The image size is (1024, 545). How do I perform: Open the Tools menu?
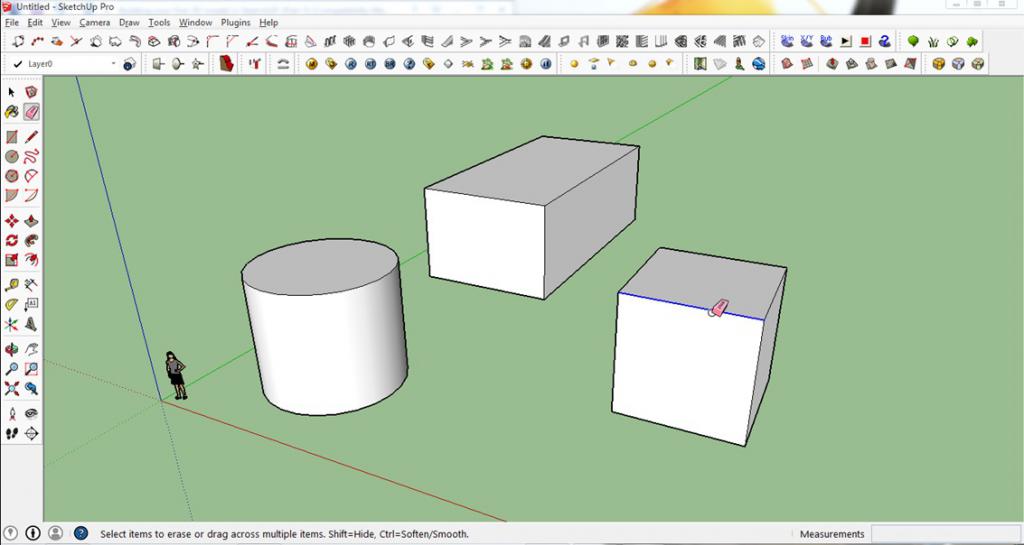pos(159,22)
